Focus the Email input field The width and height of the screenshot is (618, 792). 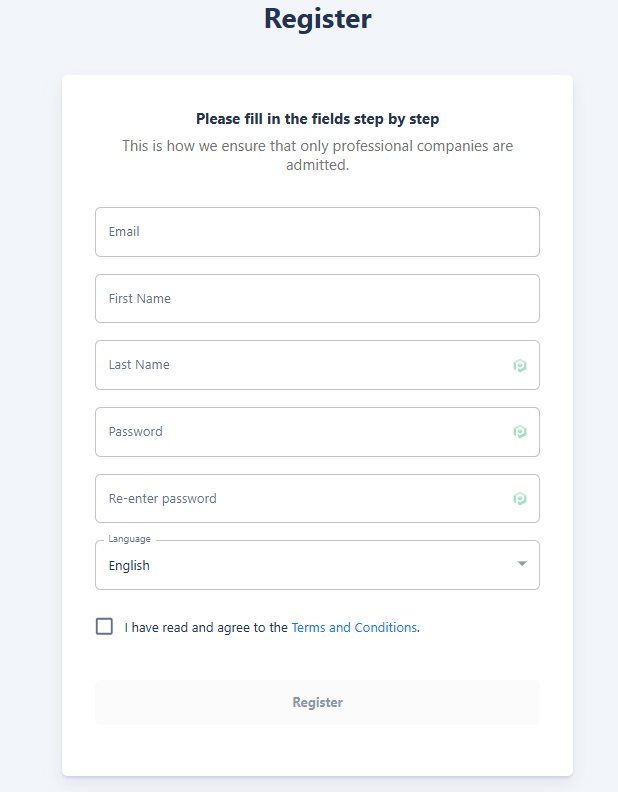(317, 232)
